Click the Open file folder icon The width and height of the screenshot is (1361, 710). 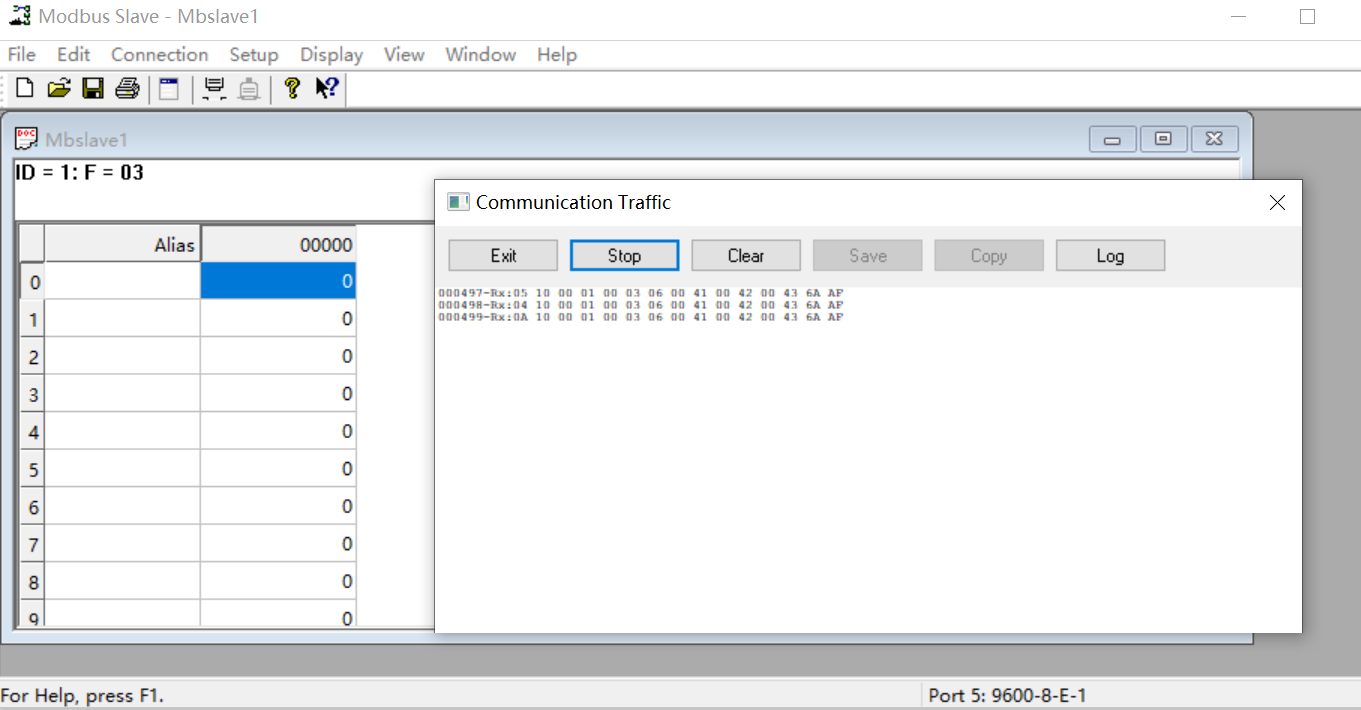pos(59,89)
